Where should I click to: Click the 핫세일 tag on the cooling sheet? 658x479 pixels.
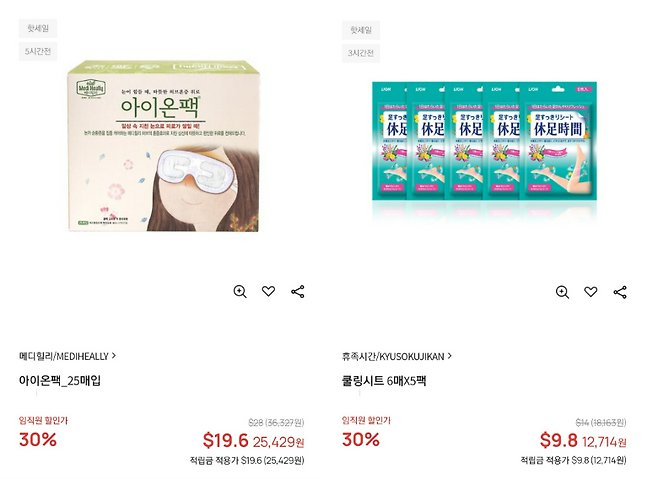click(360, 30)
